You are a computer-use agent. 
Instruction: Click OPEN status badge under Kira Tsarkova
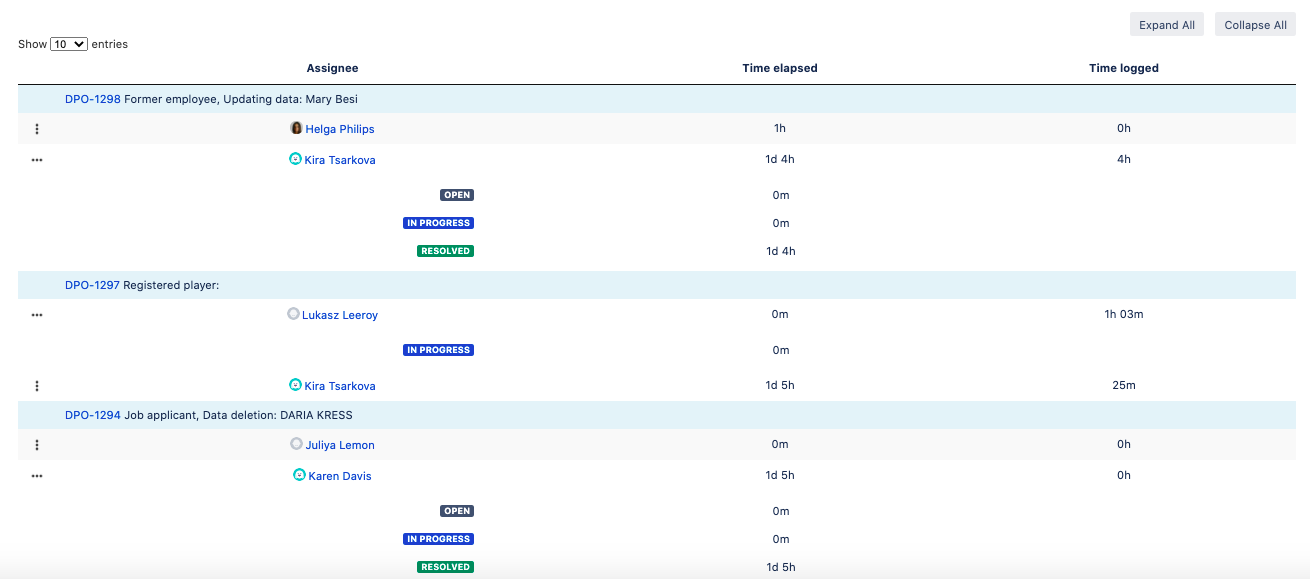click(457, 195)
